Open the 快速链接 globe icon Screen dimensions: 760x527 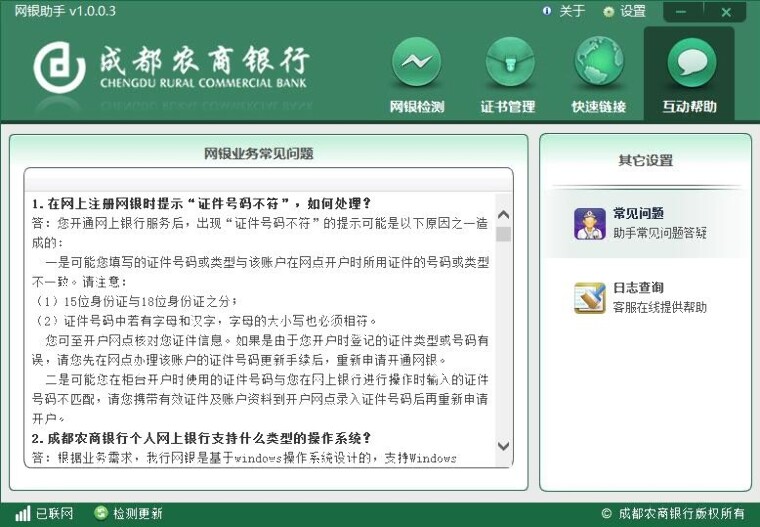[x=599, y=62]
